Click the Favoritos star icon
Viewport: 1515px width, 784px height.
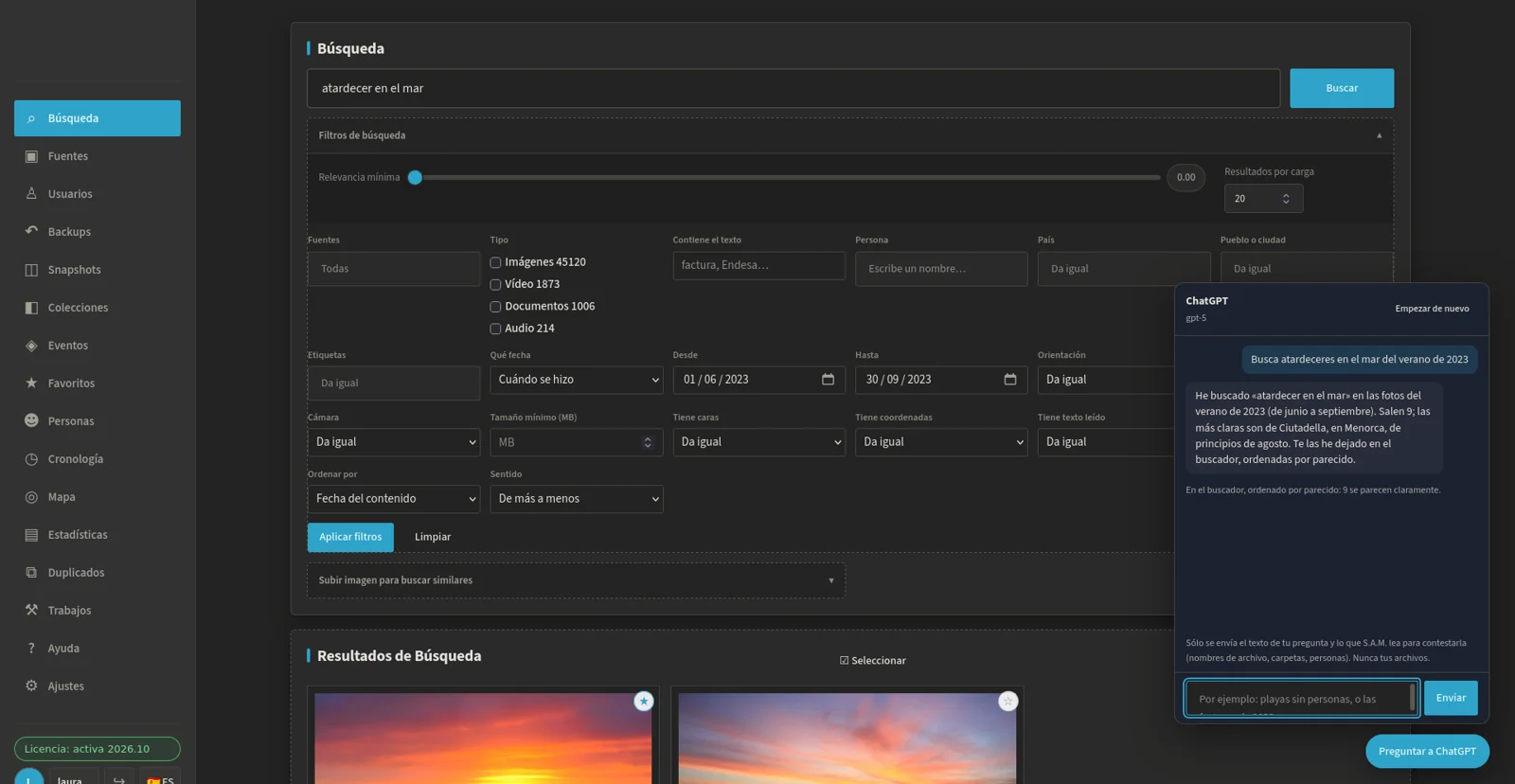31,383
